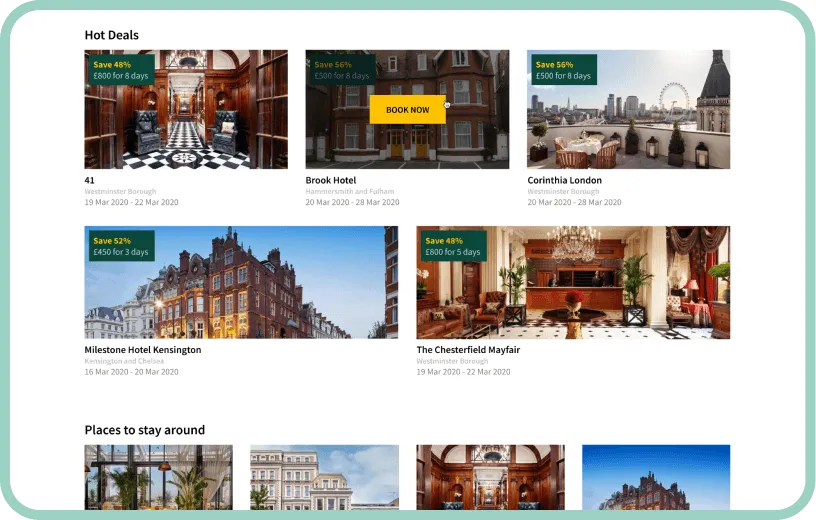
Task: Open The Chesterfield Mayfair lobby photo
Action: click(573, 282)
